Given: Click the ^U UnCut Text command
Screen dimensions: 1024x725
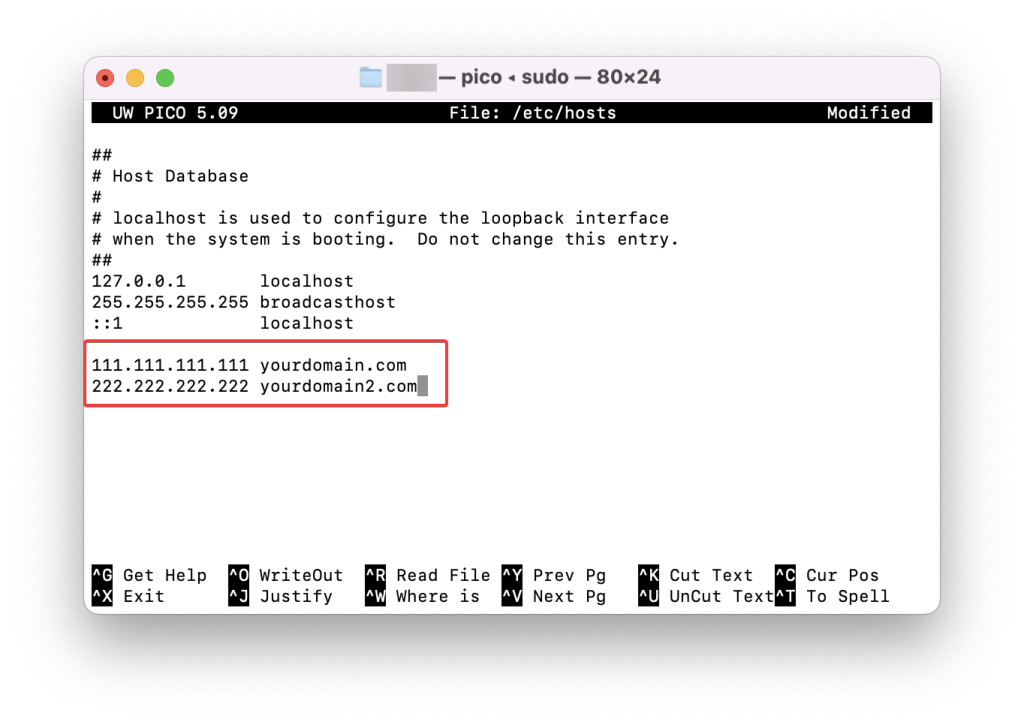Looking at the screenshot, I should pos(705,596).
